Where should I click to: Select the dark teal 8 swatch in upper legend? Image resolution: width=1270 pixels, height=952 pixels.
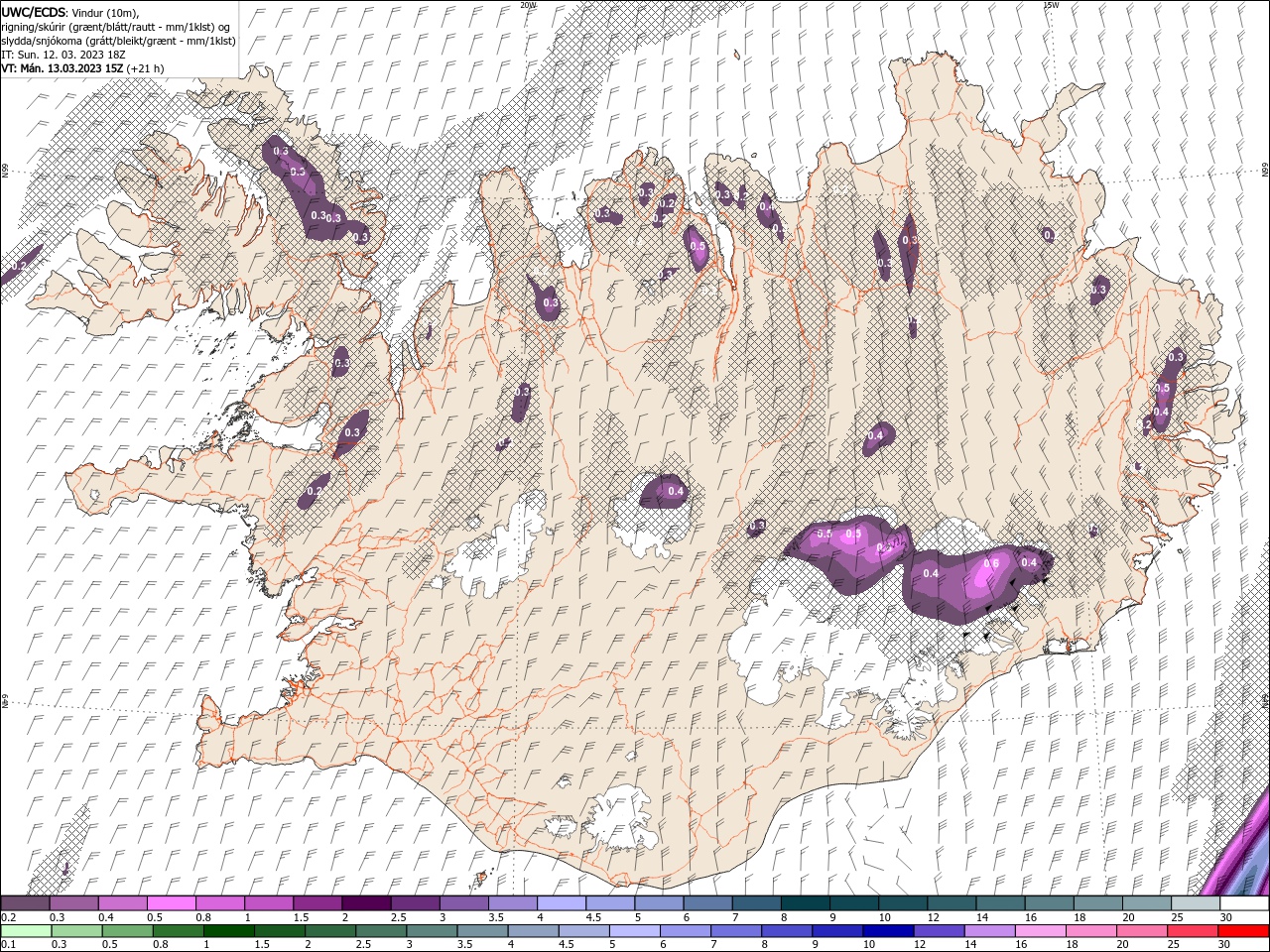pos(804,903)
